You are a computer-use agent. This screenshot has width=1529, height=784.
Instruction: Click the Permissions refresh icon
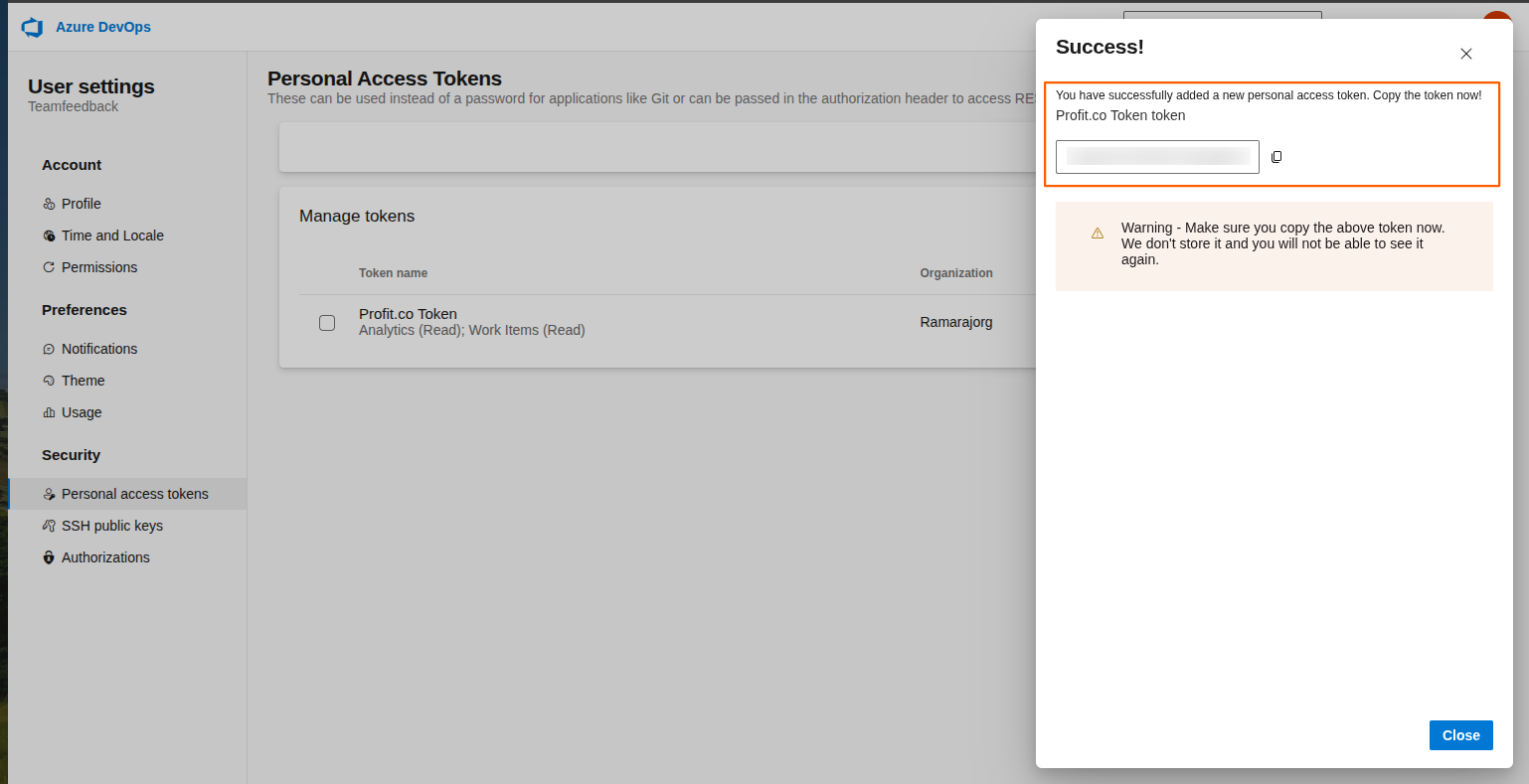(x=49, y=267)
